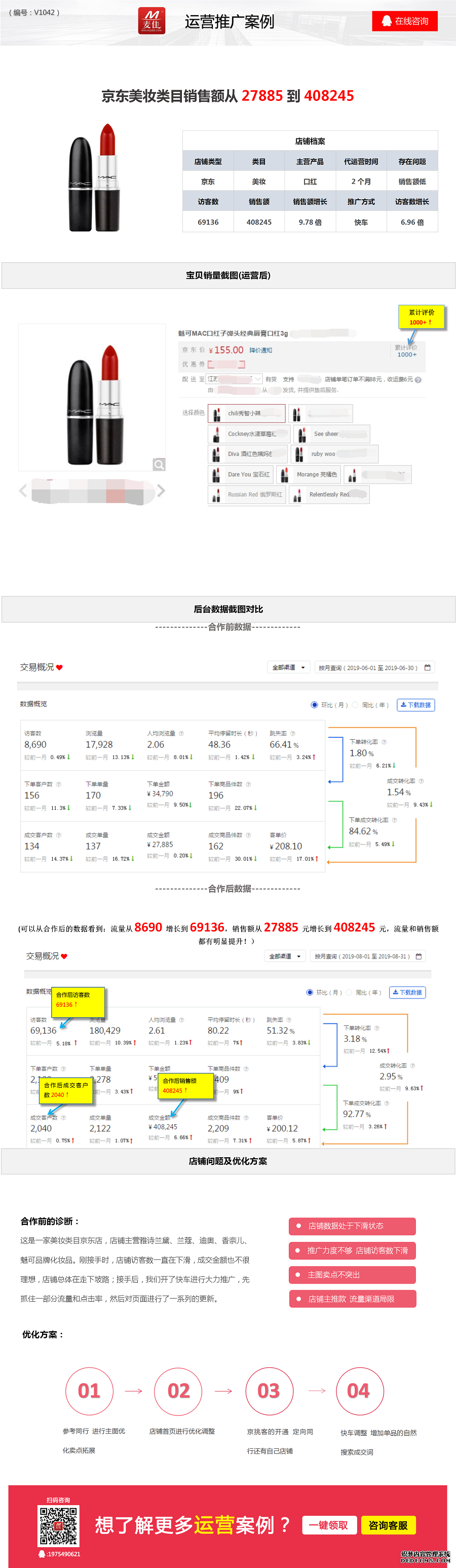Click the large lipstick product photo in the listing

92,398
